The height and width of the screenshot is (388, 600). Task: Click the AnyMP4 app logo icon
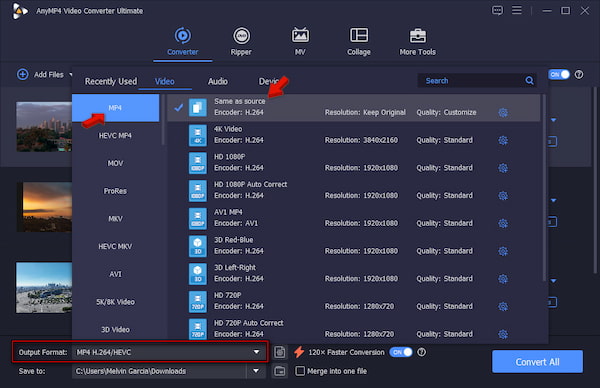click(20, 11)
